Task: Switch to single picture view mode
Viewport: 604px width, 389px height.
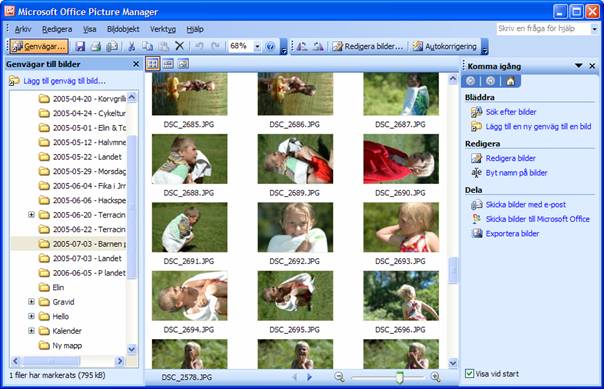Action: coord(183,64)
